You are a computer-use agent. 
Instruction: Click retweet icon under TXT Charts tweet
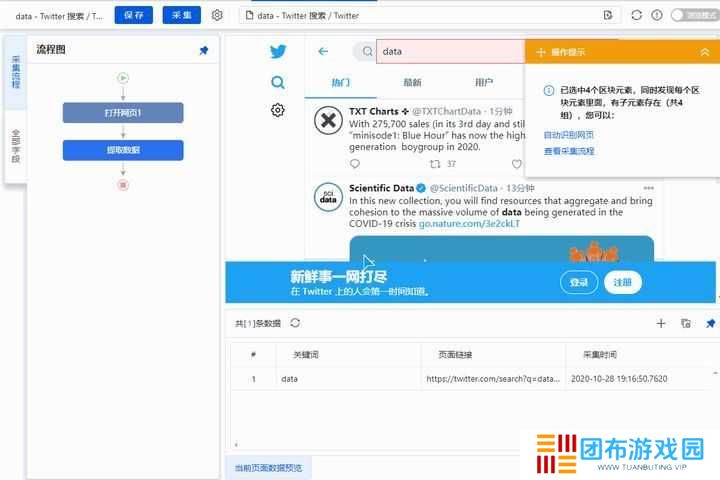tap(435, 164)
